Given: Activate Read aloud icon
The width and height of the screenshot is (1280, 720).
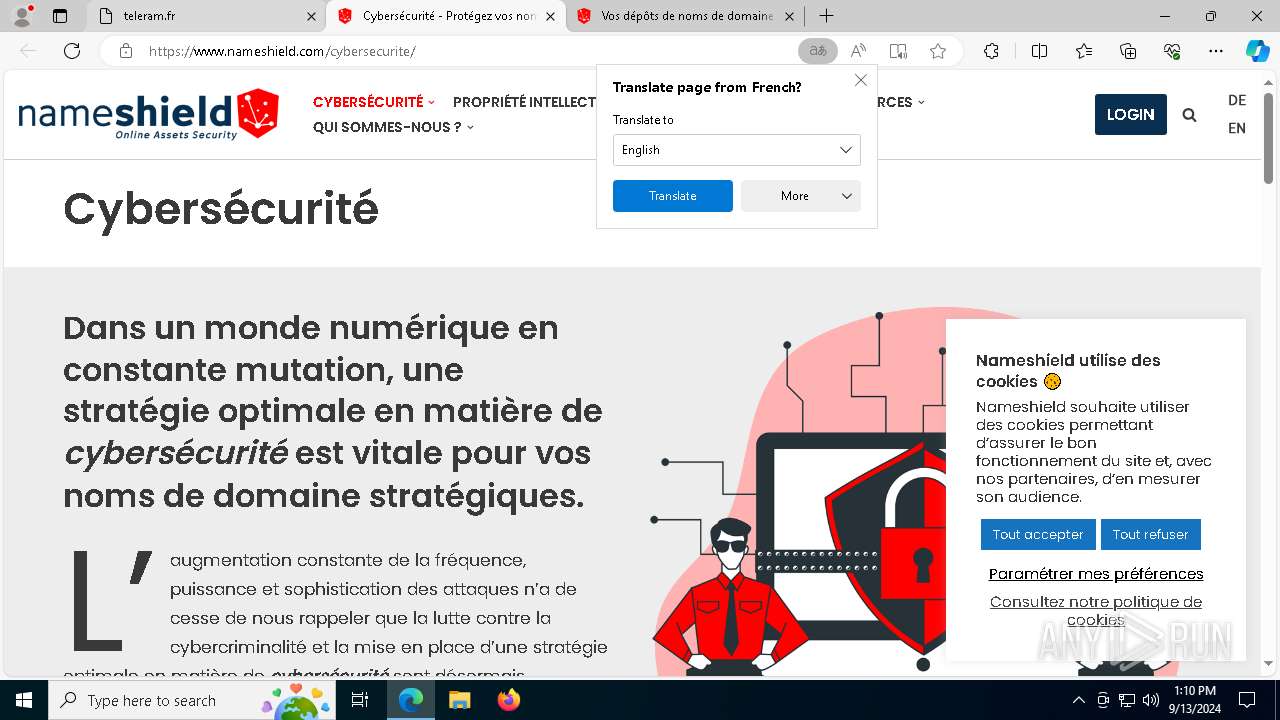Looking at the screenshot, I should [x=858, y=51].
